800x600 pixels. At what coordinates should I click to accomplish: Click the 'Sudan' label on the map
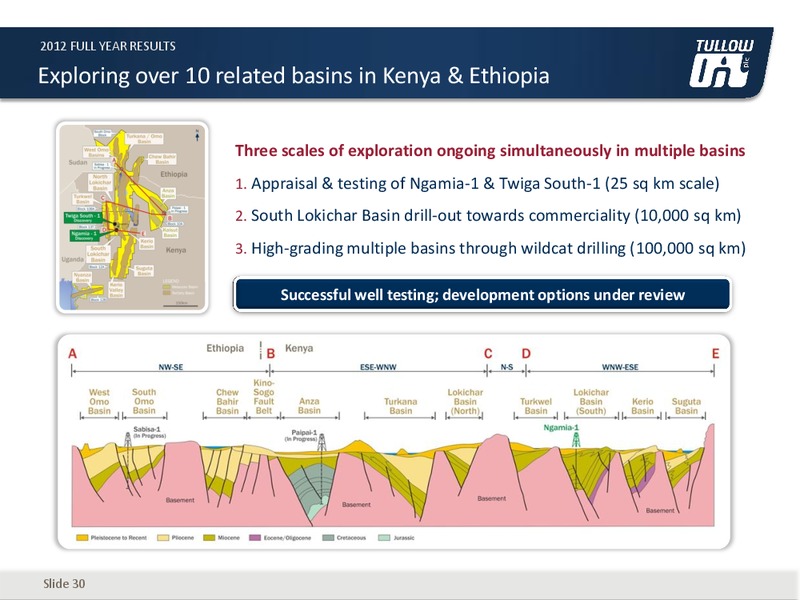78,162
